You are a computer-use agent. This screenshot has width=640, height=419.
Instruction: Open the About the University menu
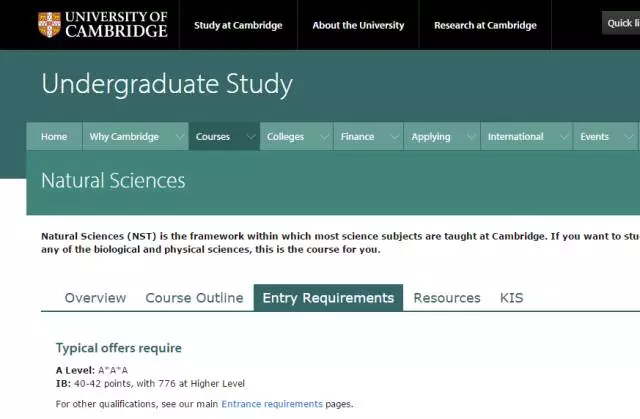tap(358, 25)
